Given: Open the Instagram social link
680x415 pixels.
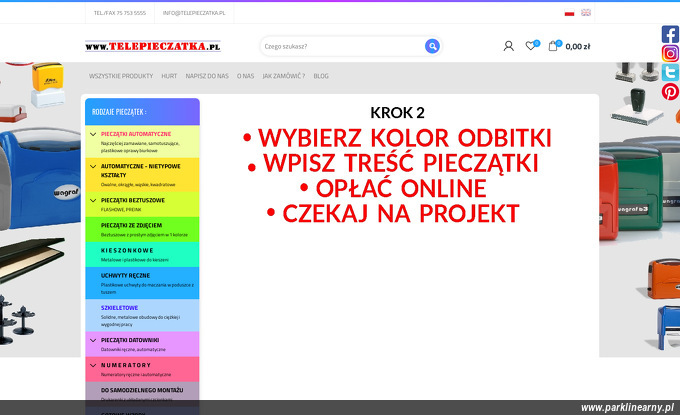Looking at the screenshot, I should tap(670, 53).
